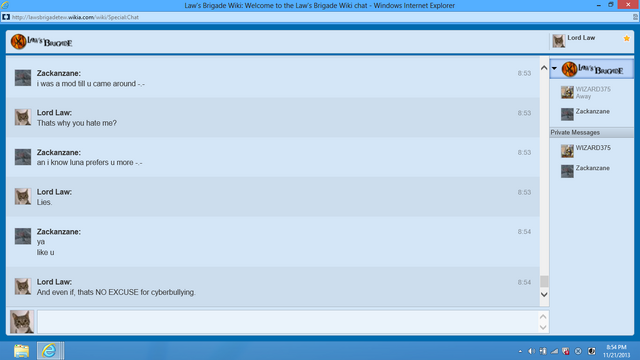Click the Internet Explorer icon in the title bar

(5, 5)
